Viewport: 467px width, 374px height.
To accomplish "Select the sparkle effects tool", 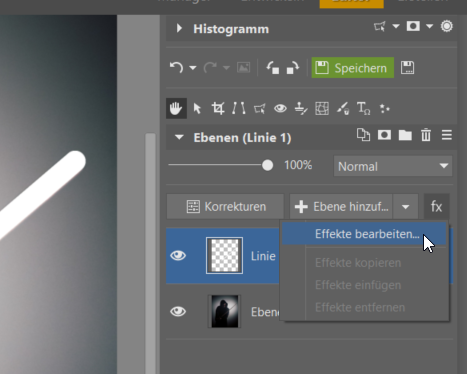I will click(384, 108).
